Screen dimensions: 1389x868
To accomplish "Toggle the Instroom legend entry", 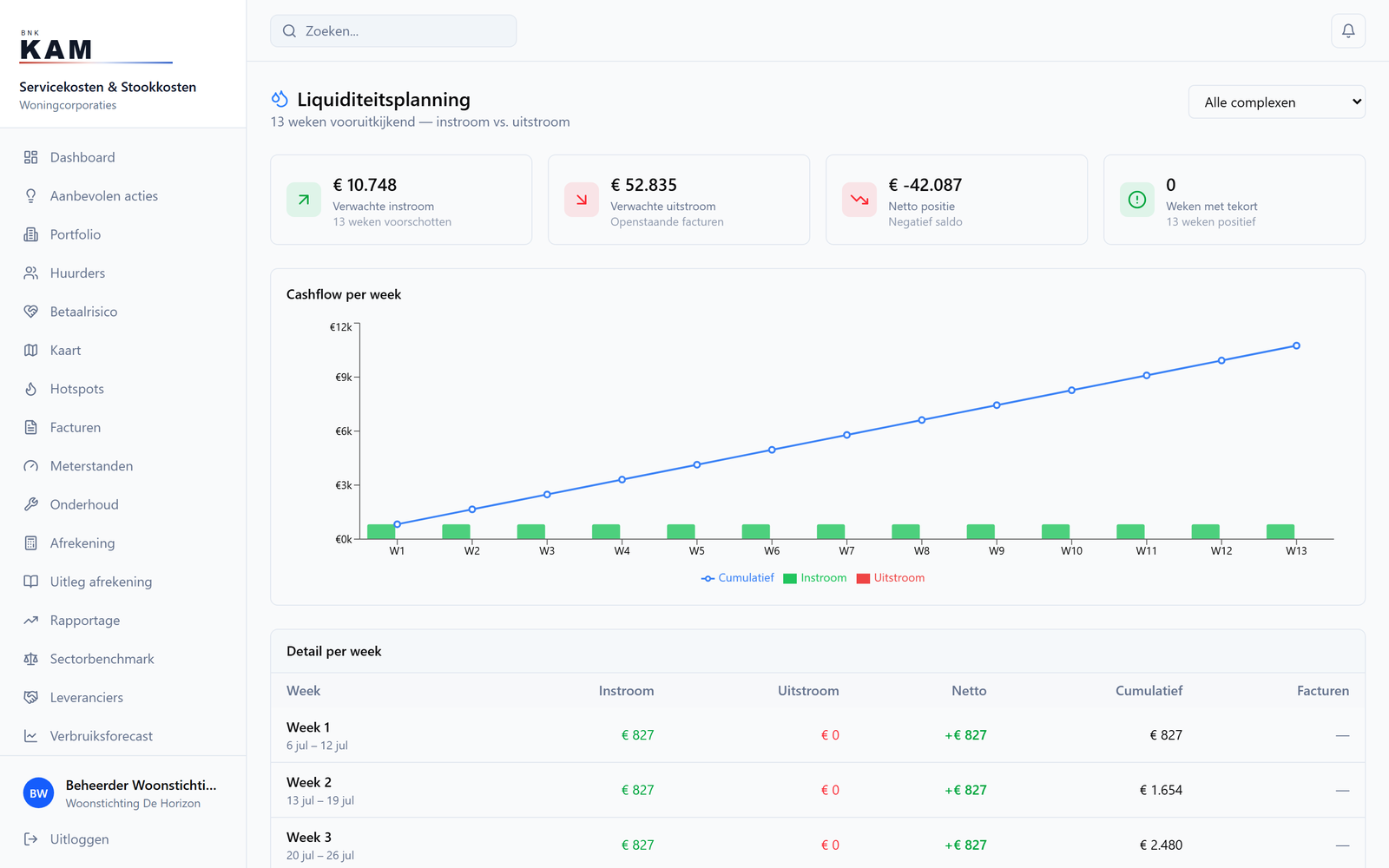I will click(814, 578).
